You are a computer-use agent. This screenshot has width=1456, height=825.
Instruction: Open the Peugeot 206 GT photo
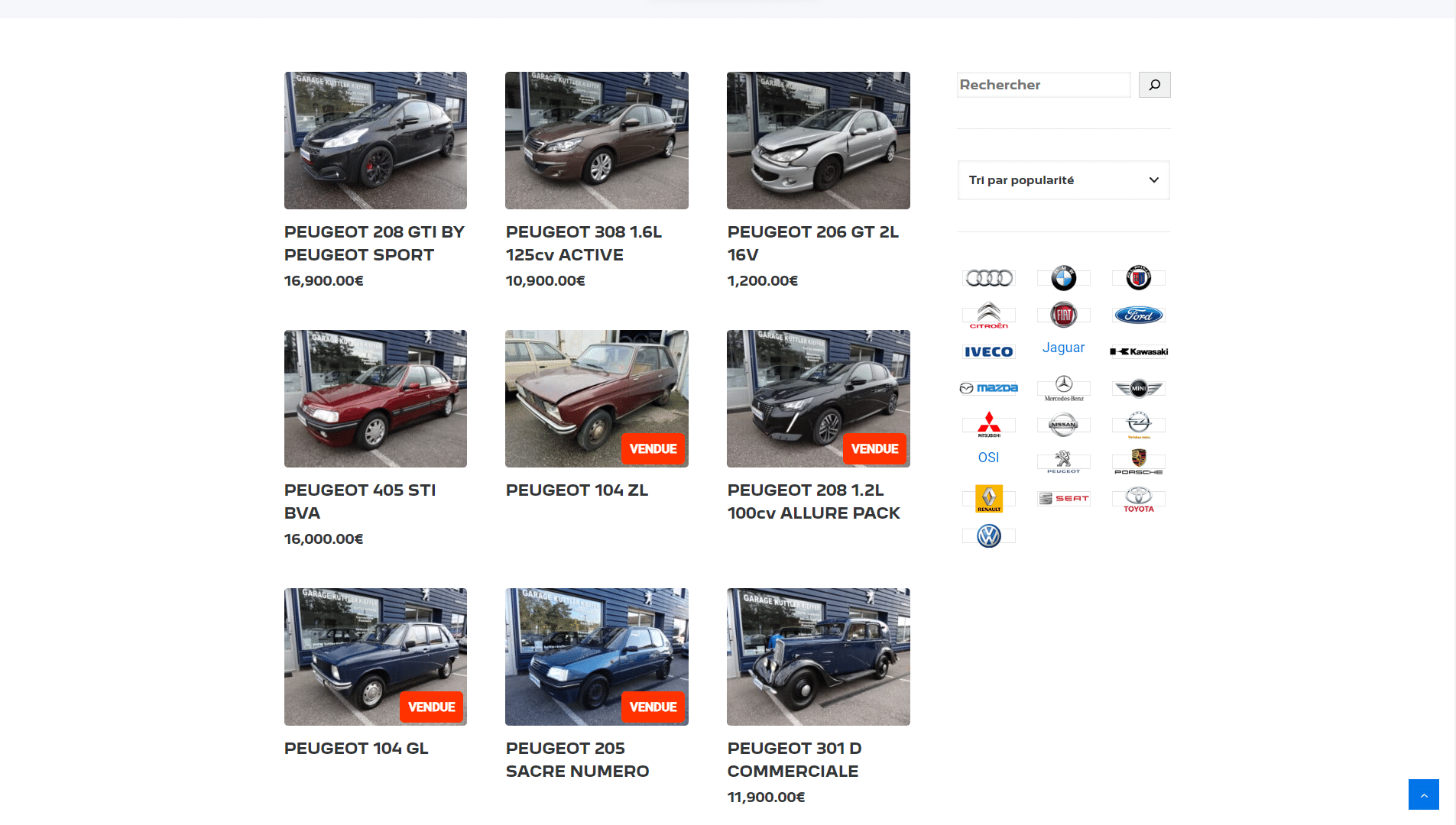[818, 141]
